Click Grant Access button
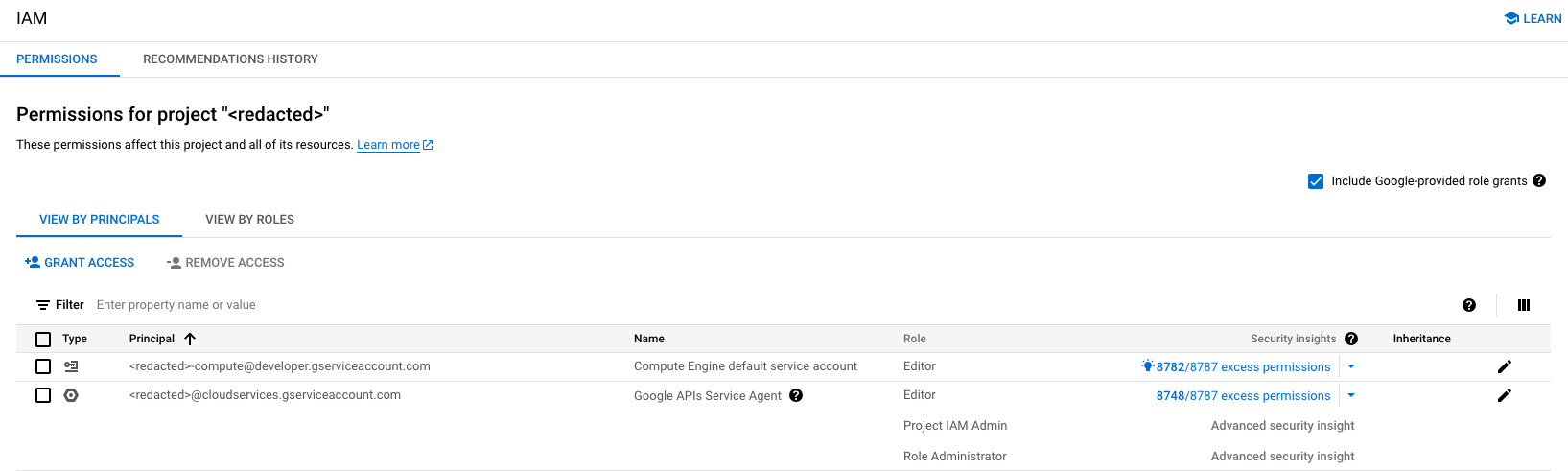The width and height of the screenshot is (1568, 471). coord(80,263)
